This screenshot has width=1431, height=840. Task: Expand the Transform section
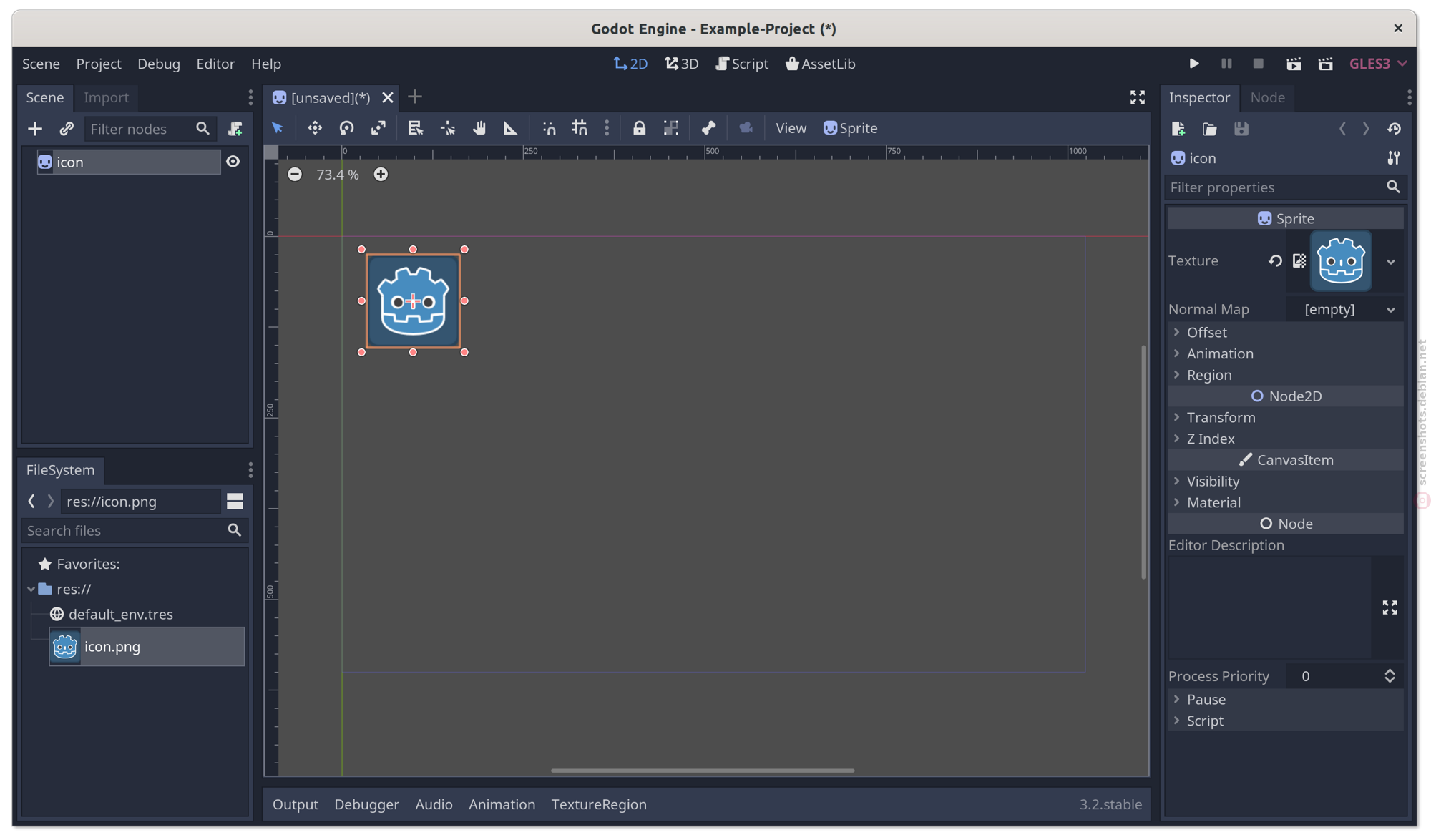click(x=1286, y=417)
